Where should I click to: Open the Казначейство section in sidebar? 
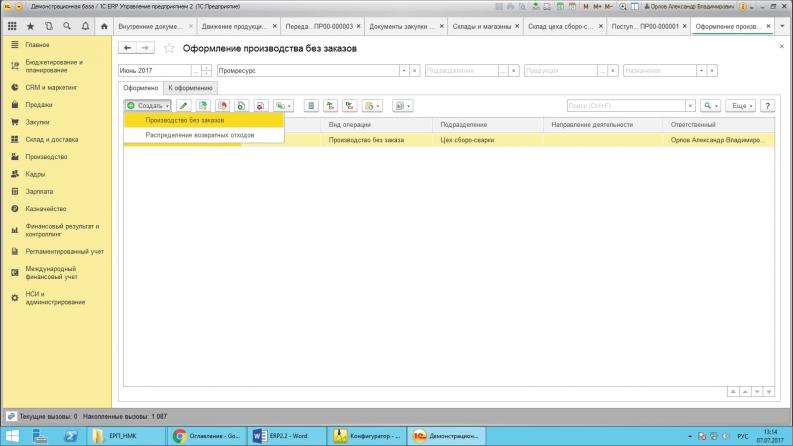(x=46, y=208)
